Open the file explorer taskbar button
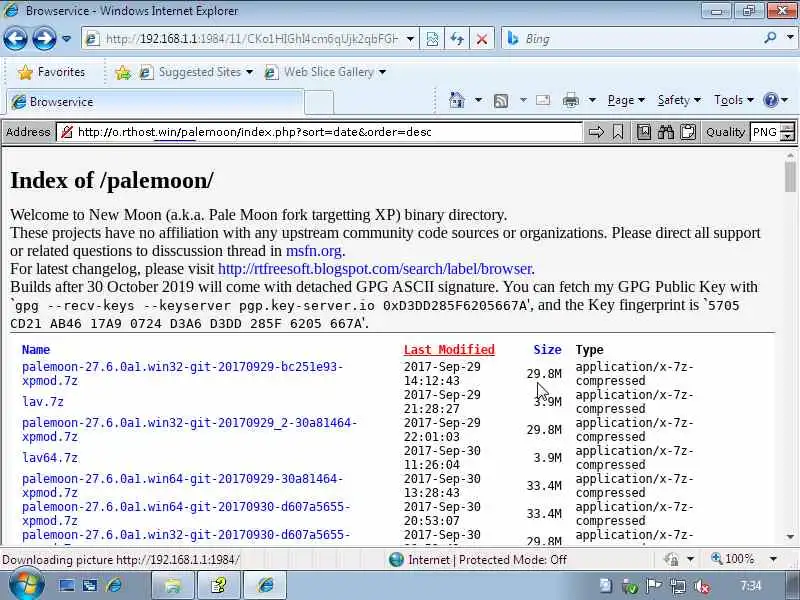The width and height of the screenshot is (800, 600). click(173, 585)
